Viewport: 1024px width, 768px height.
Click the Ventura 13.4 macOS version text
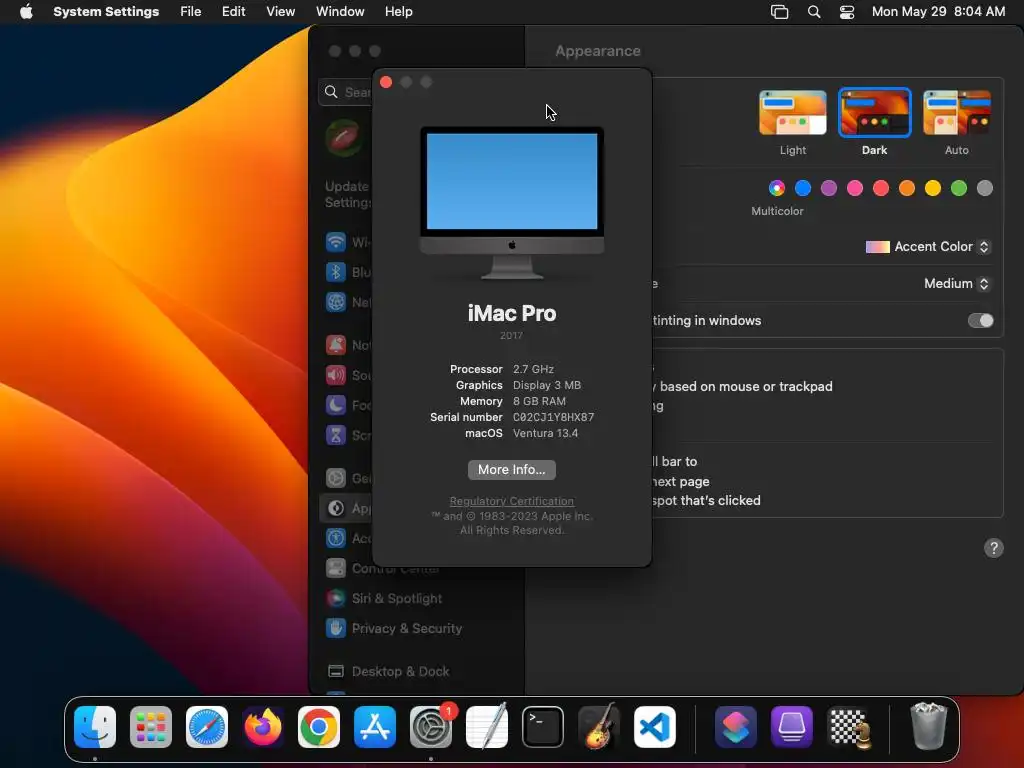pyautogui.click(x=545, y=433)
